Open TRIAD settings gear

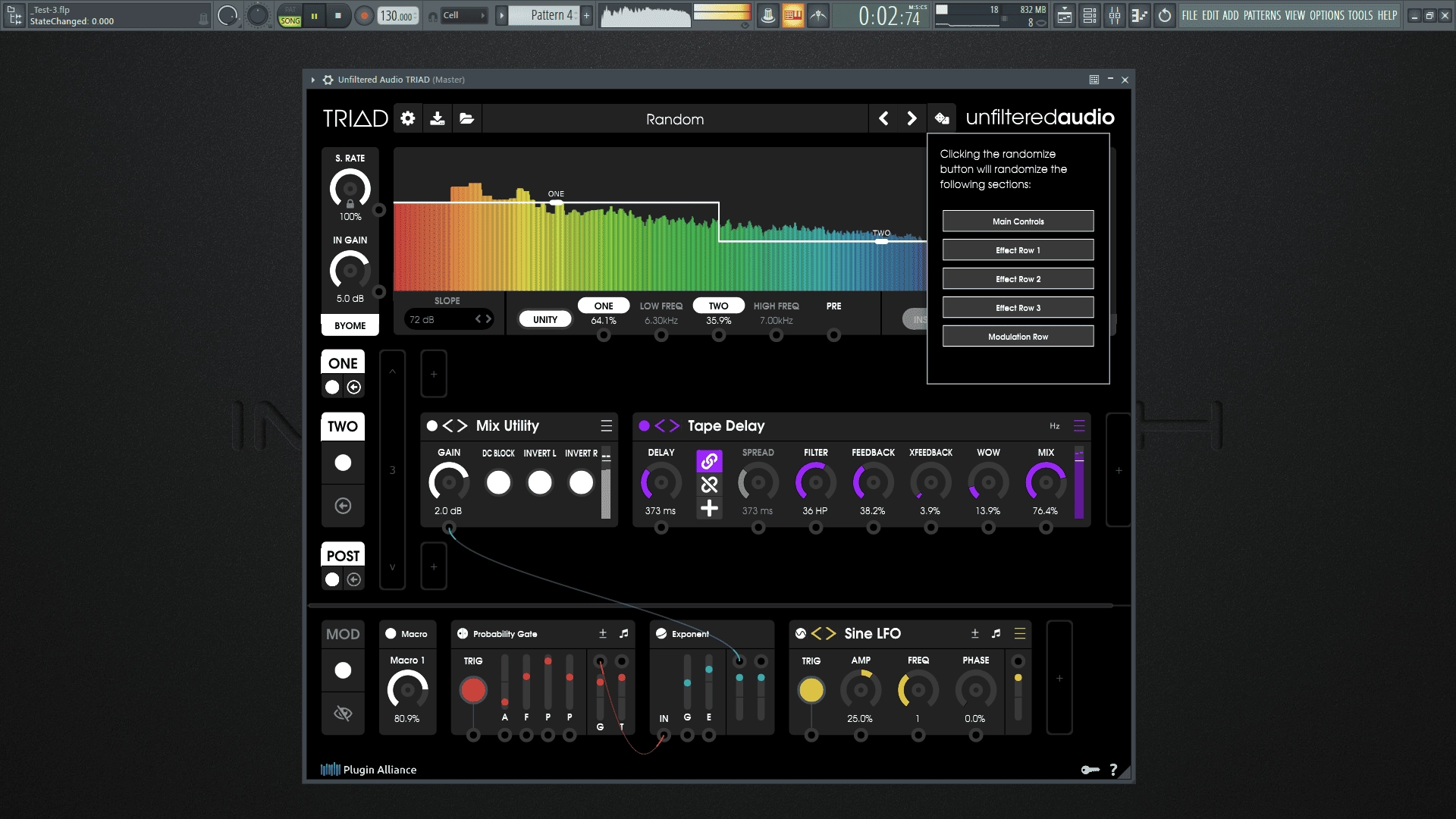(x=408, y=118)
